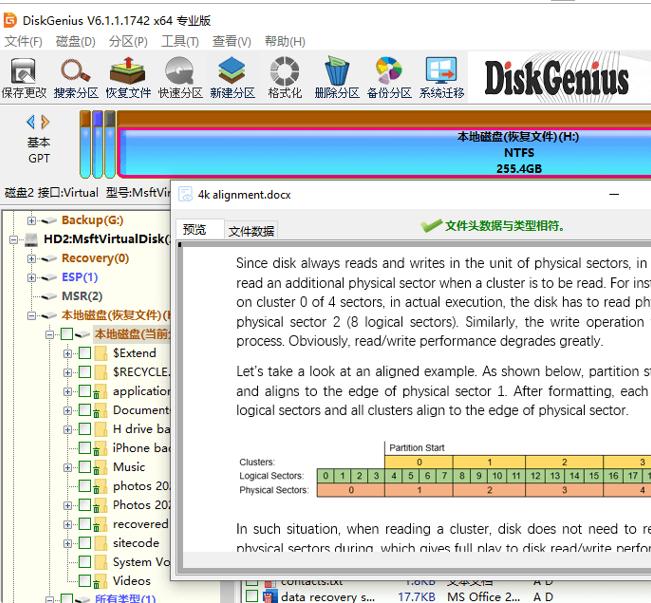
Task: Open the 快速分区 quick partition tool
Action: [x=180, y=78]
